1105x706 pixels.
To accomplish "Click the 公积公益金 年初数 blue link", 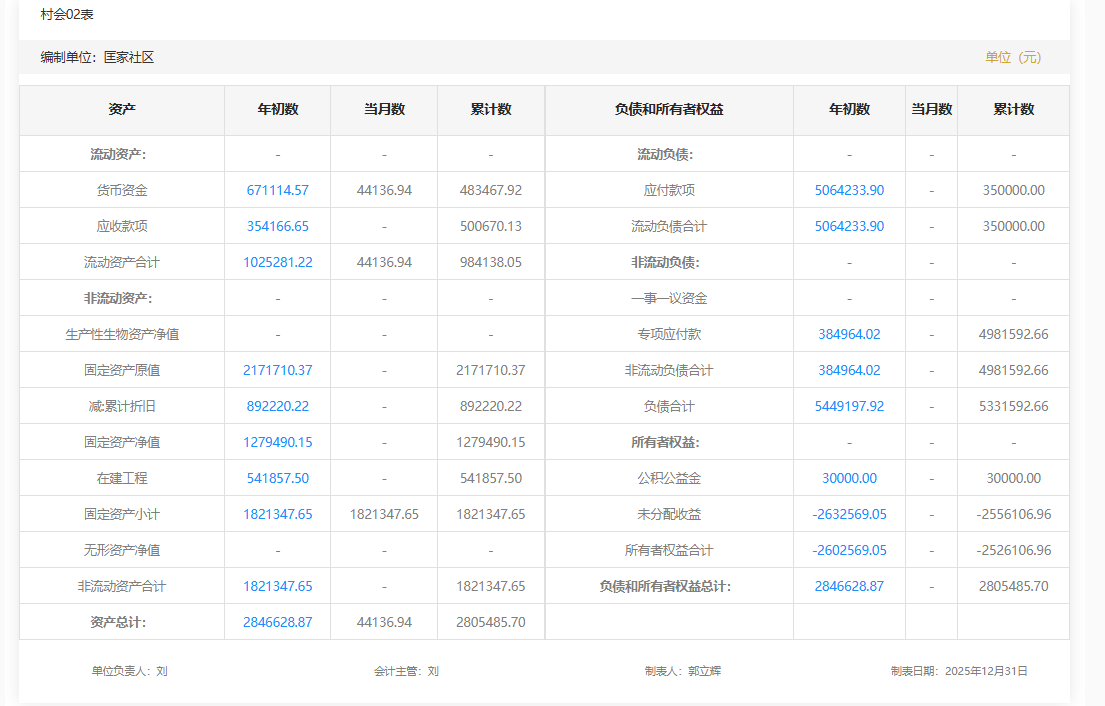I will pyautogui.click(x=849, y=478).
